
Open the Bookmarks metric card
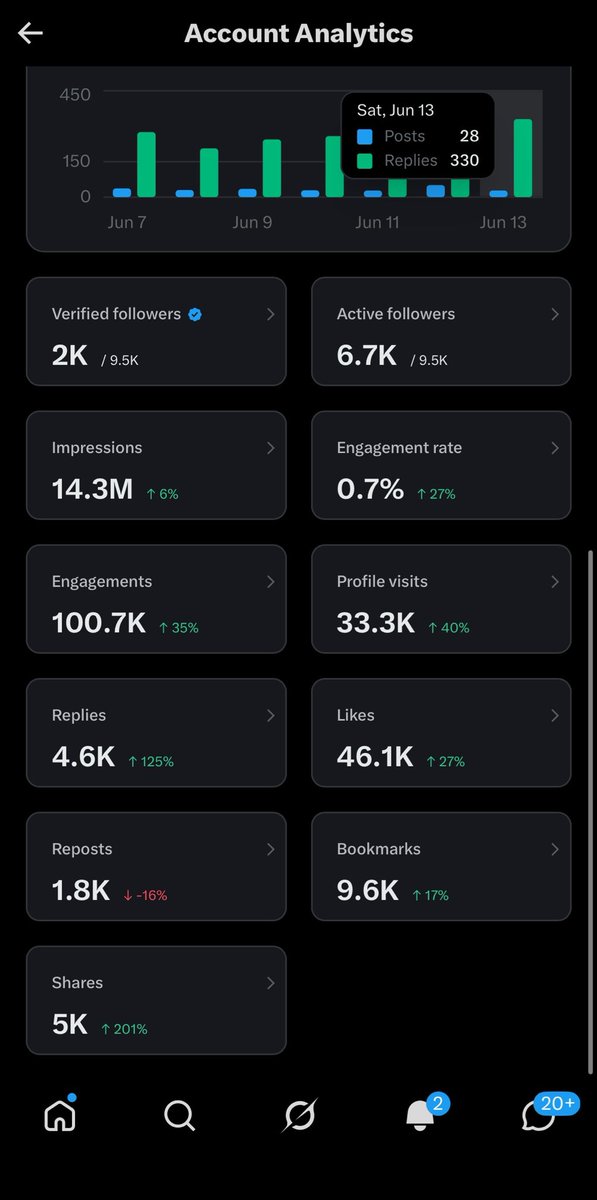tap(441, 866)
